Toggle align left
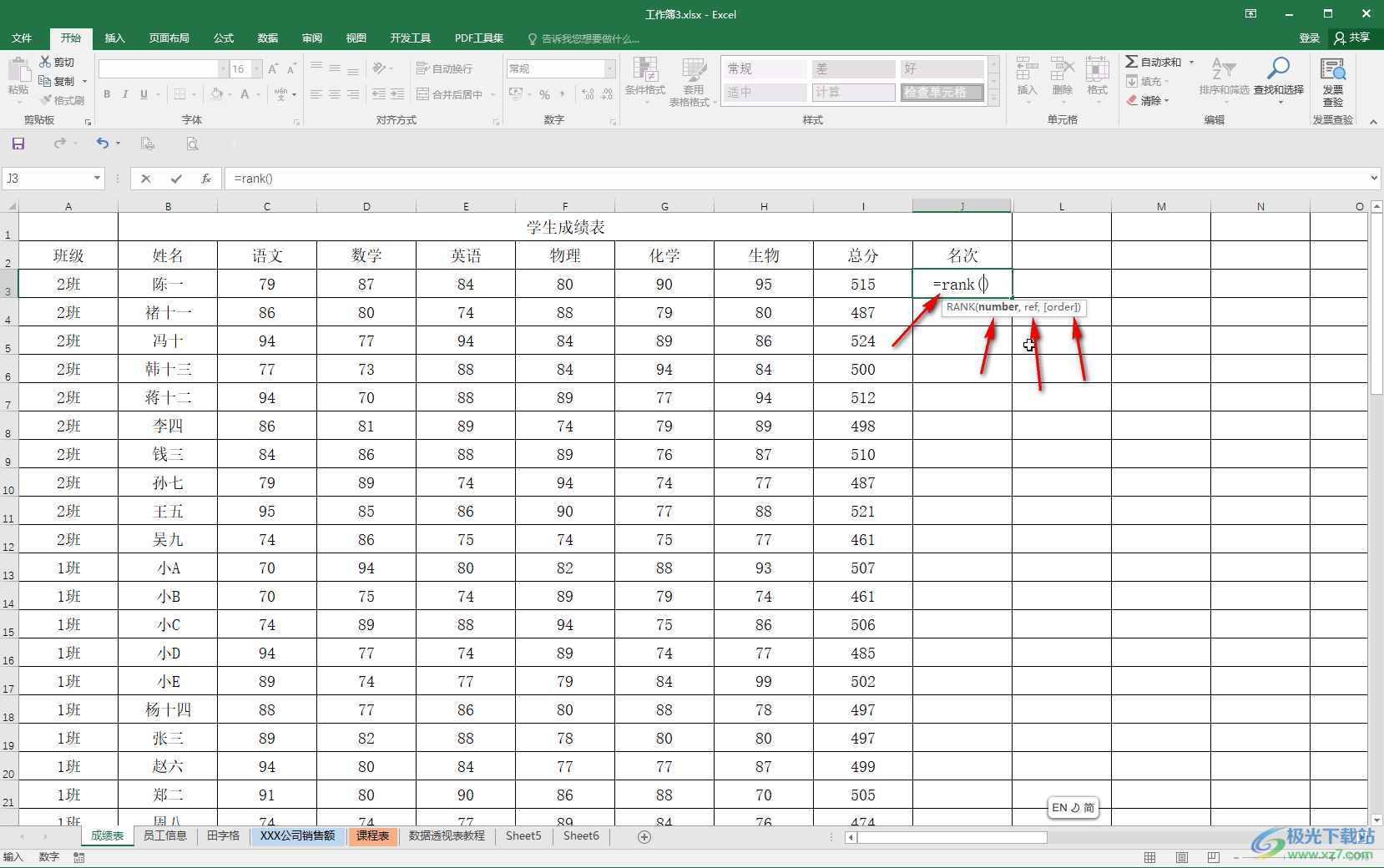This screenshot has height=868, width=1384. (x=316, y=94)
